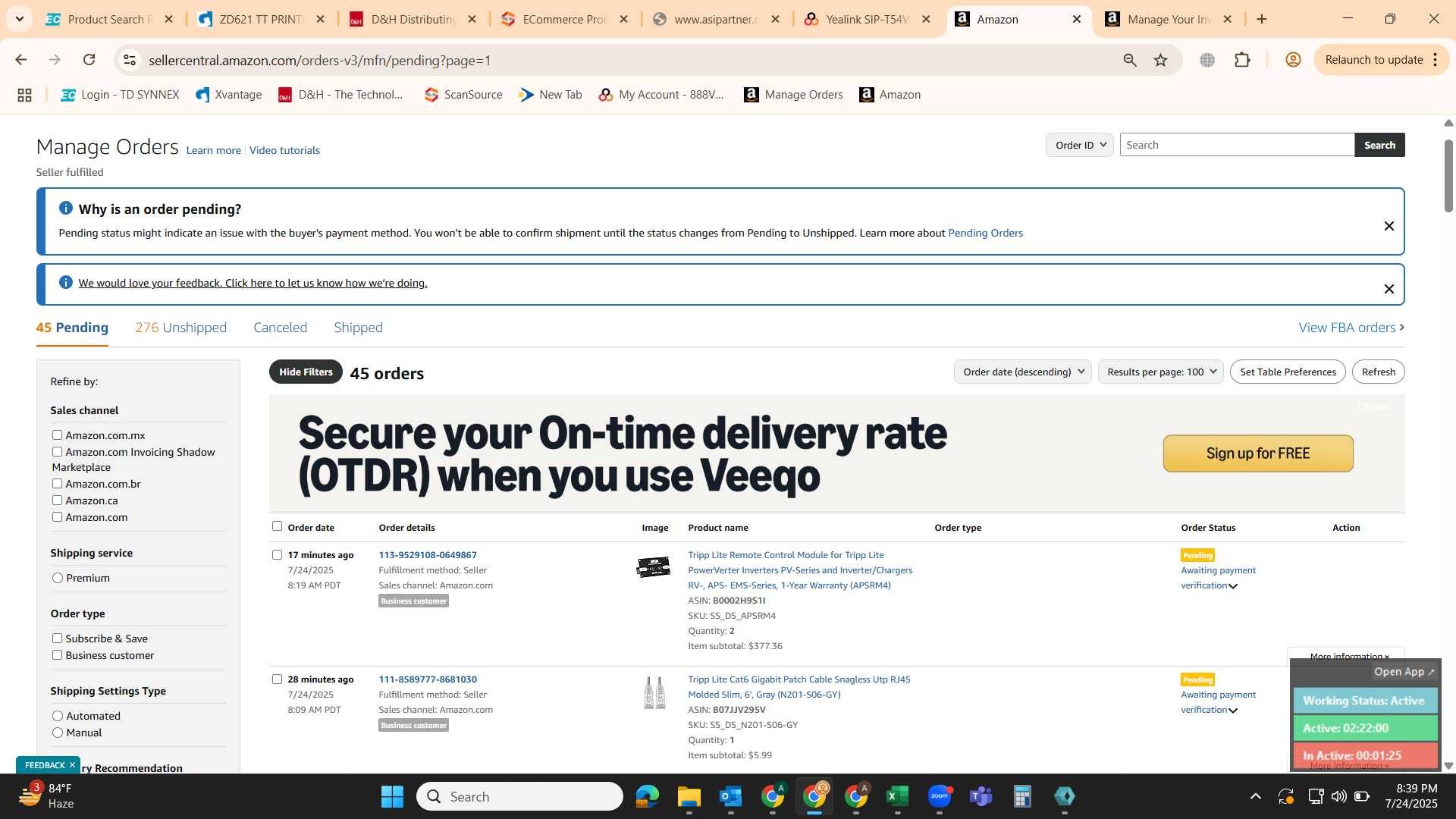Tick the Amazon.com Invoicing Shadow Marketplace checkbox
Image resolution: width=1456 pixels, height=819 pixels.
(57, 451)
